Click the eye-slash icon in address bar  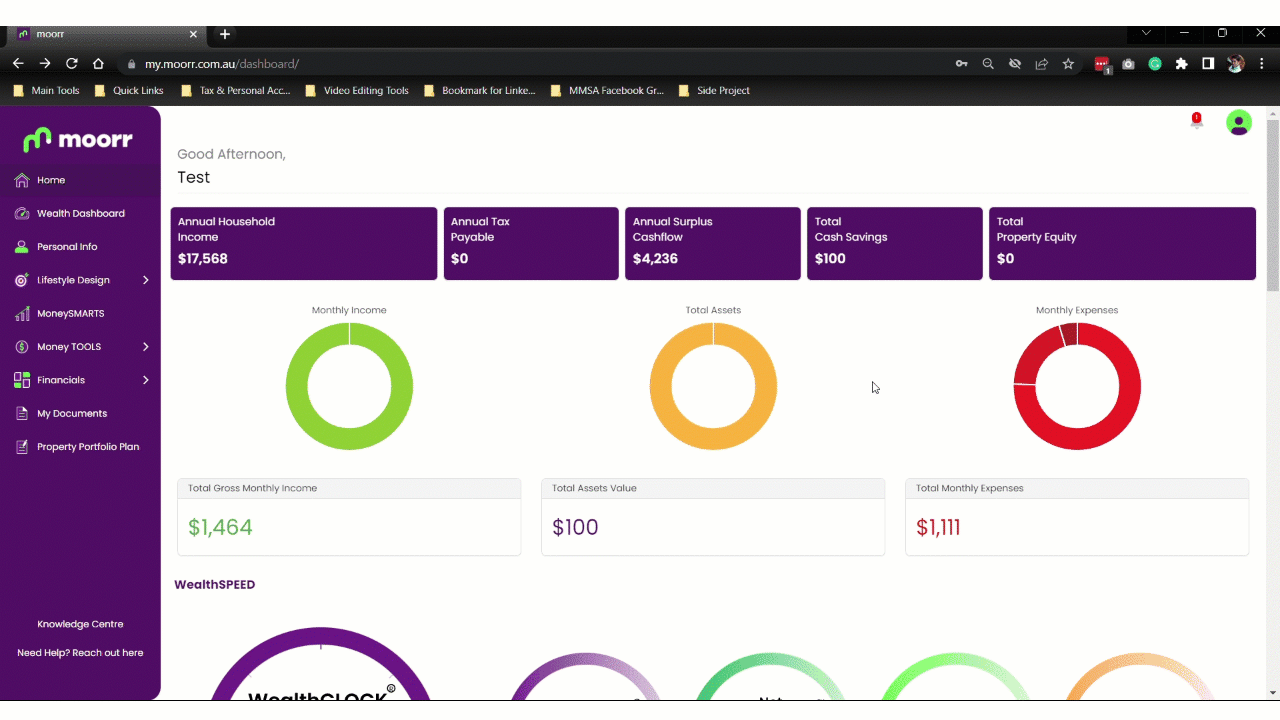(1014, 64)
